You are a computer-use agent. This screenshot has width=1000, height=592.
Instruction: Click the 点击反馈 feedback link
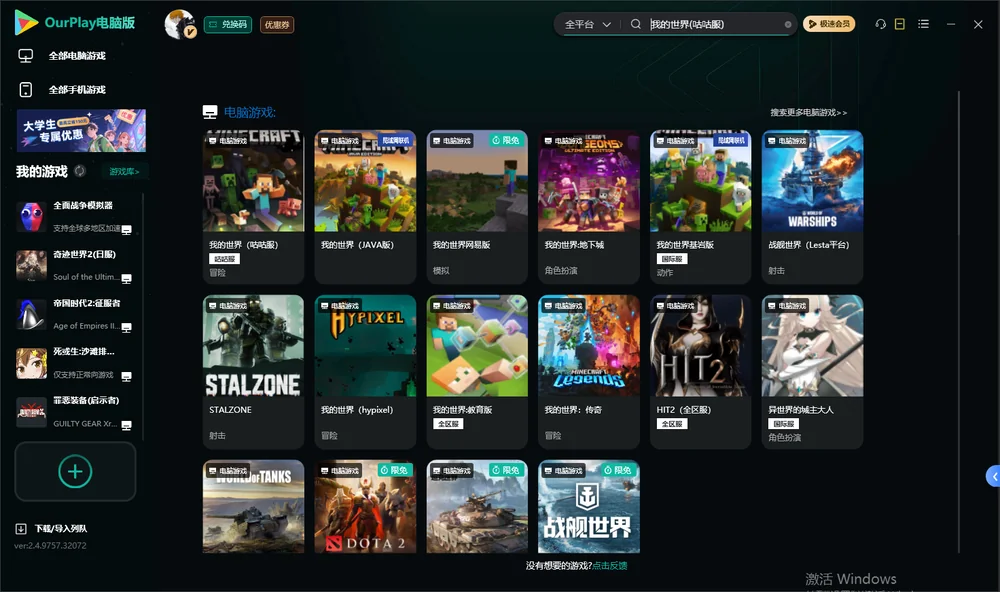pyautogui.click(x=610, y=566)
